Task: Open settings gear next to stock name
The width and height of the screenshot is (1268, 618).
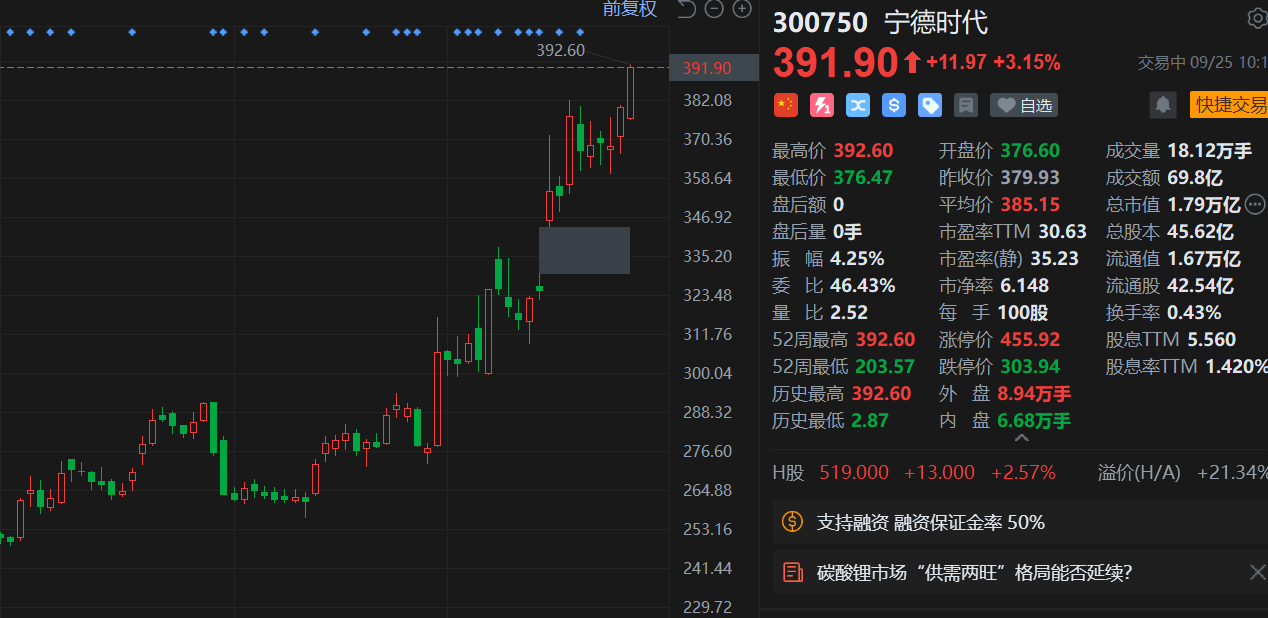Action: [x=1256, y=18]
